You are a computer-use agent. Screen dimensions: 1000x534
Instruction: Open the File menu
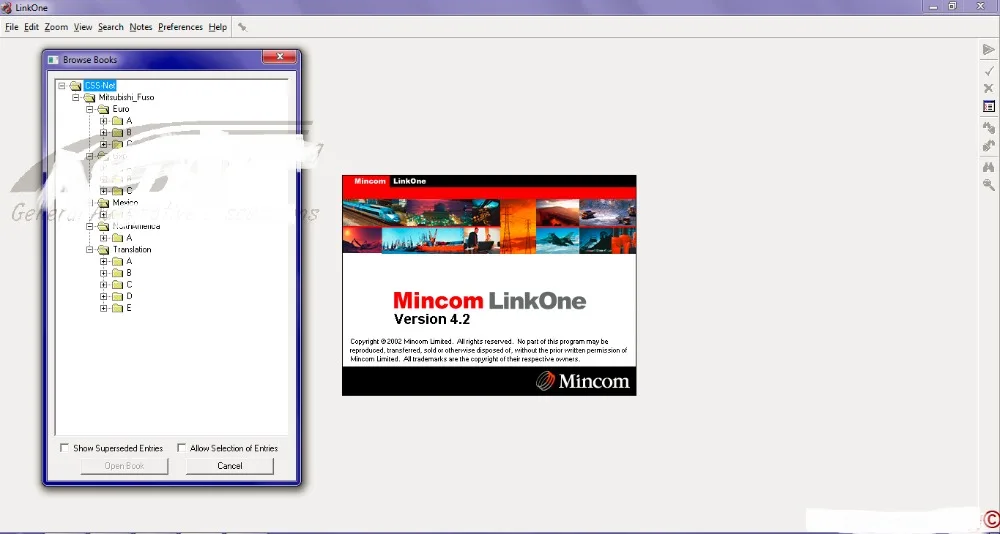coord(11,27)
